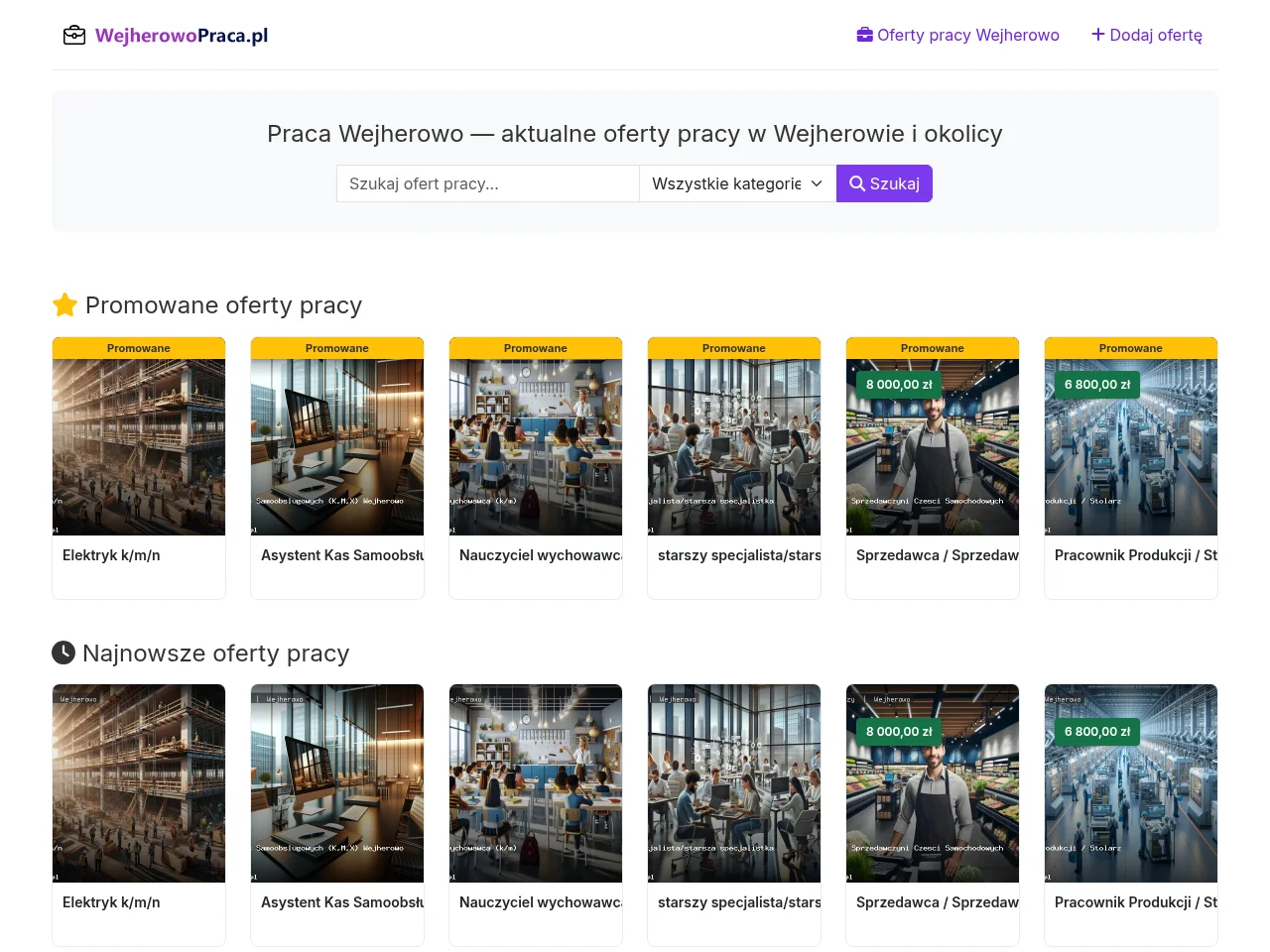The width and height of the screenshot is (1270, 952).
Task: Select the starszy specjalista title under Promowane
Action: [x=739, y=555]
